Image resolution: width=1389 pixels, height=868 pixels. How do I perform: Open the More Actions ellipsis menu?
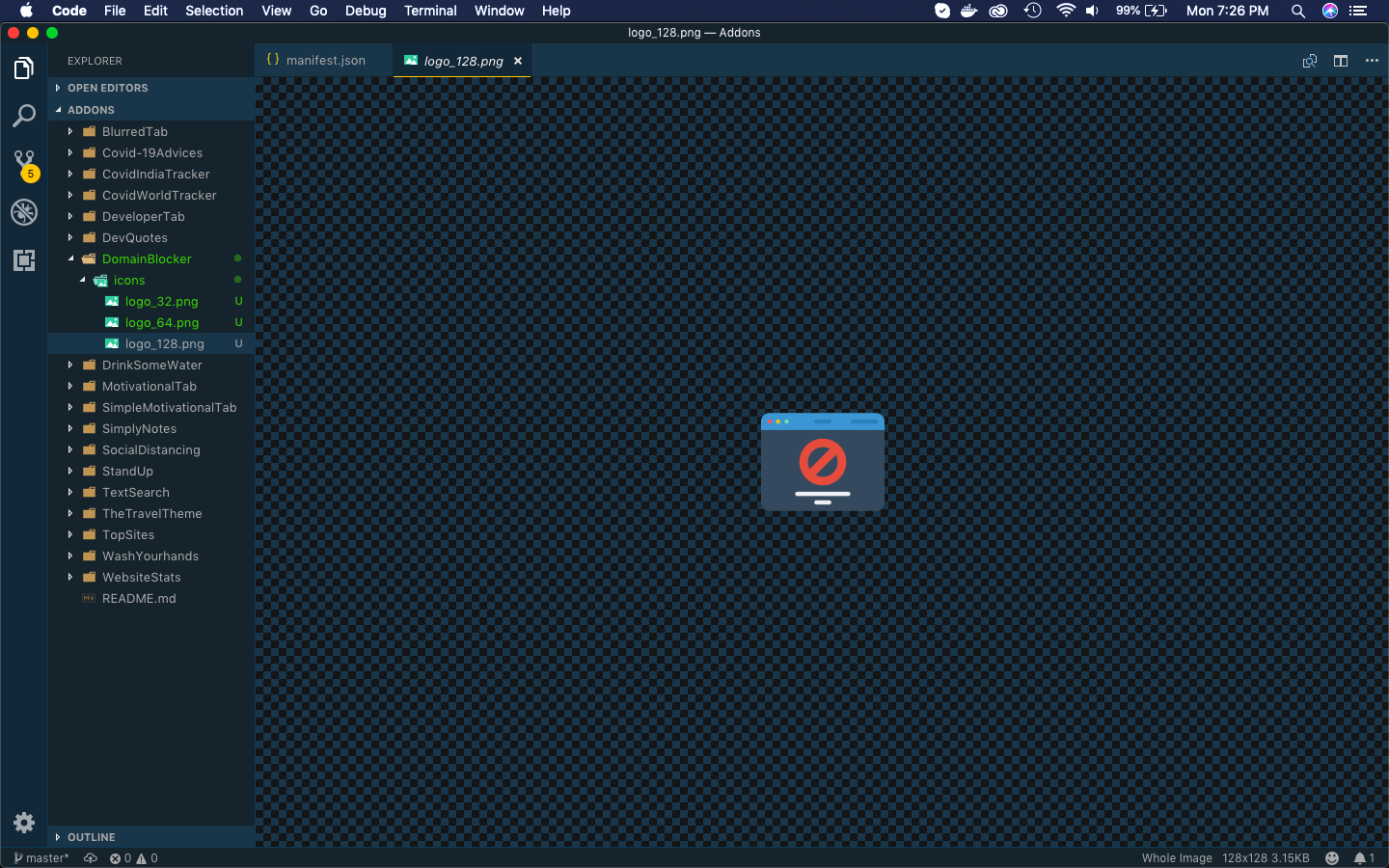pos(1372,61)
